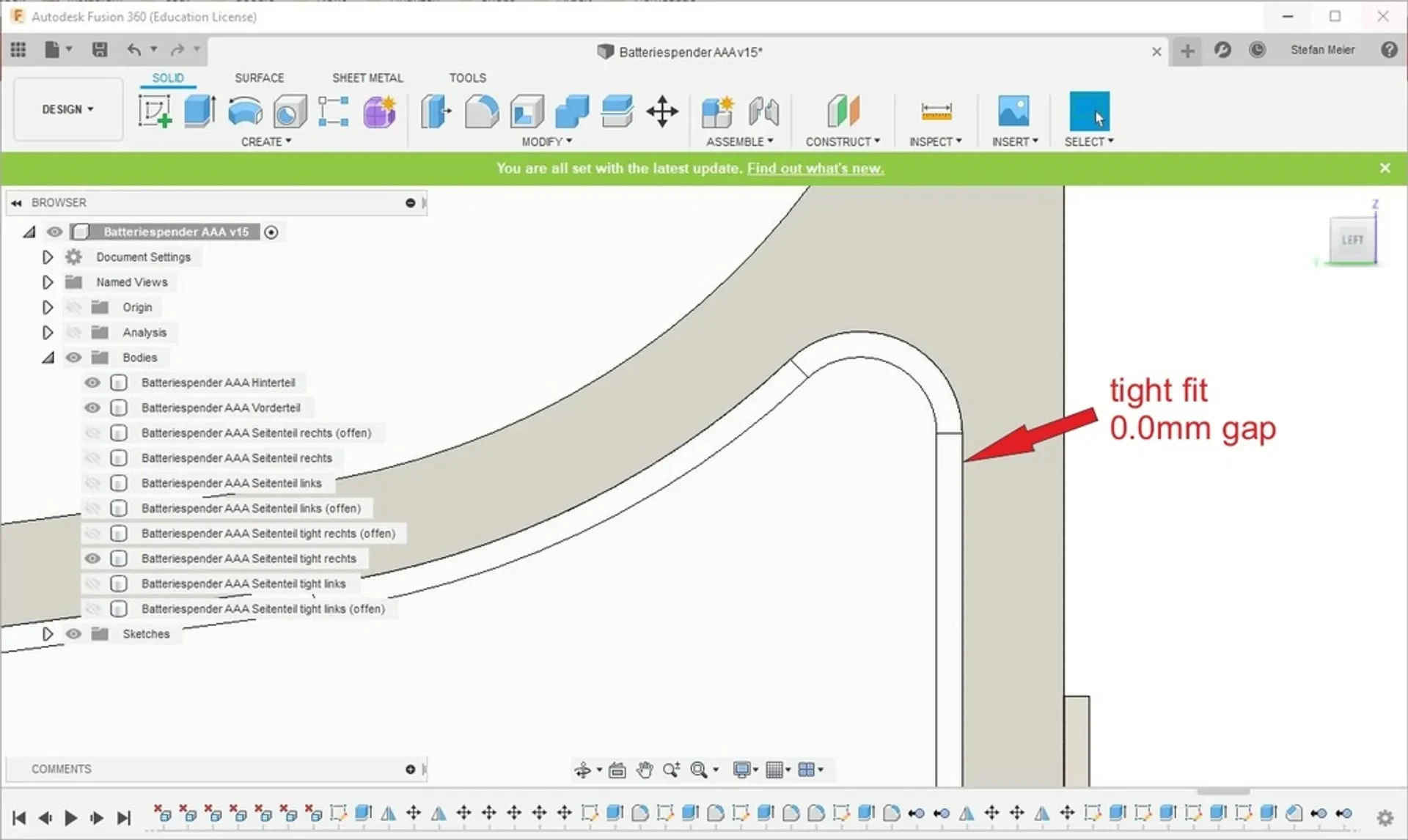Jump to the timeline end
This screenshot has width=1408, height=840.
[x=124, y=818]
